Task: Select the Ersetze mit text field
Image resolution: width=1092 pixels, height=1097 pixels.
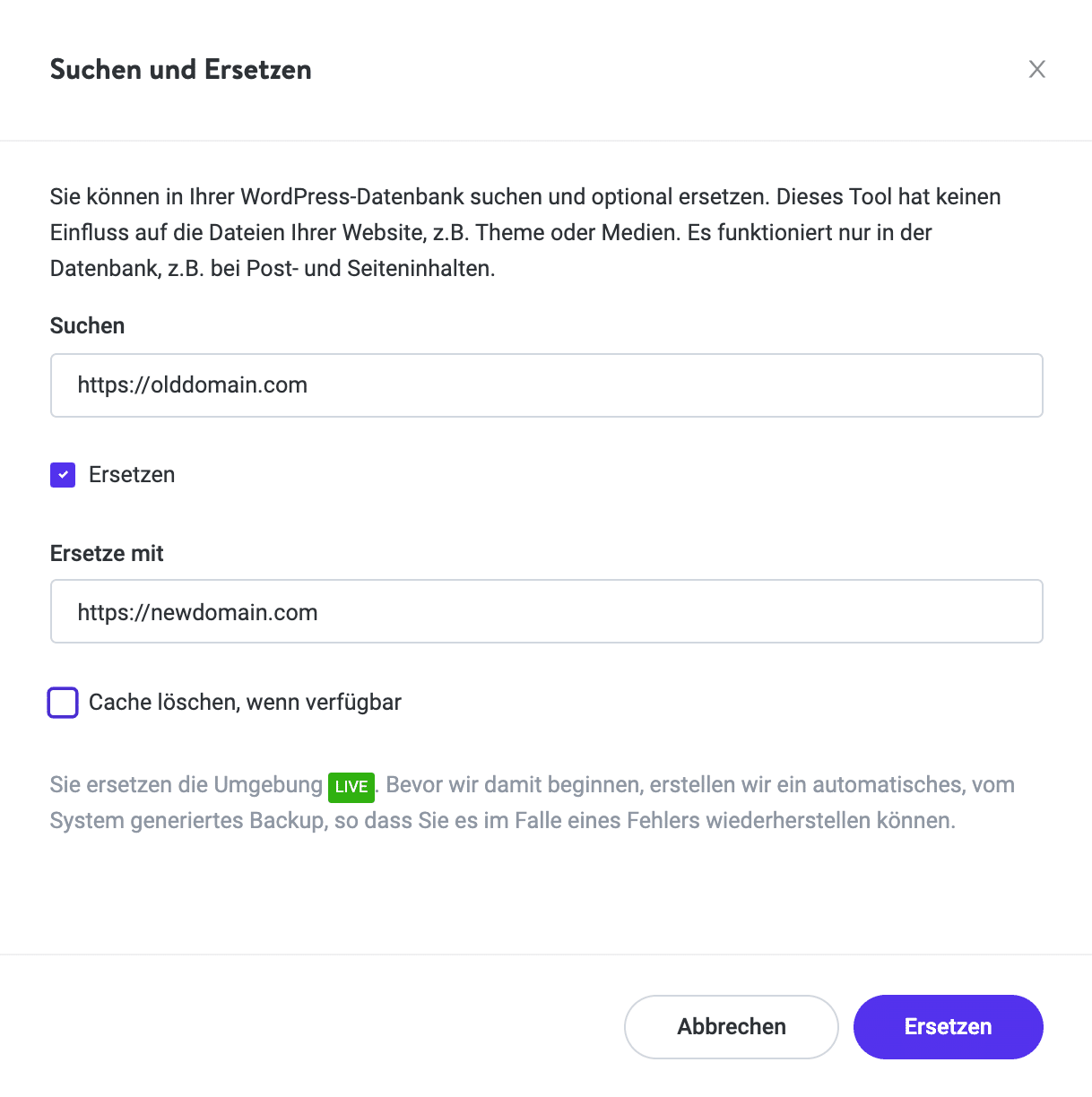Action: click(547, 611)
